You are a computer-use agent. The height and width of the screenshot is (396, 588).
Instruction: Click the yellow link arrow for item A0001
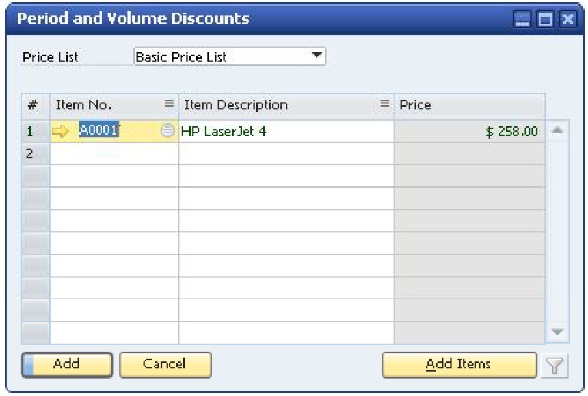(x=61, y=131)
